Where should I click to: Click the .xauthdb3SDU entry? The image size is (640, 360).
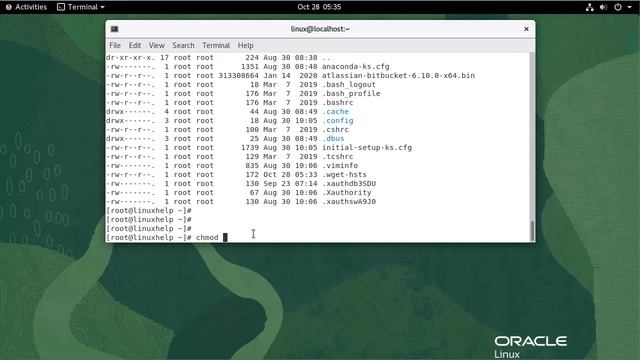[x=349, y=184]
